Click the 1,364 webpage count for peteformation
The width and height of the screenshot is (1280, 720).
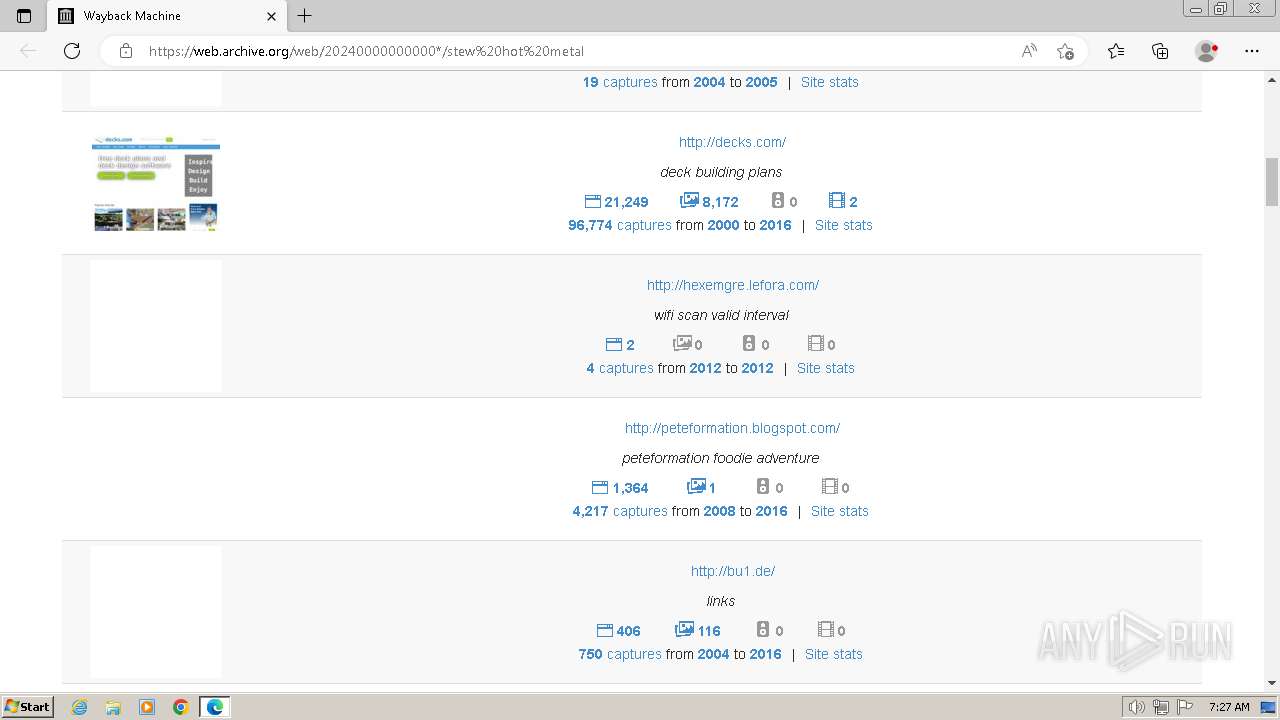pos(630,488)
